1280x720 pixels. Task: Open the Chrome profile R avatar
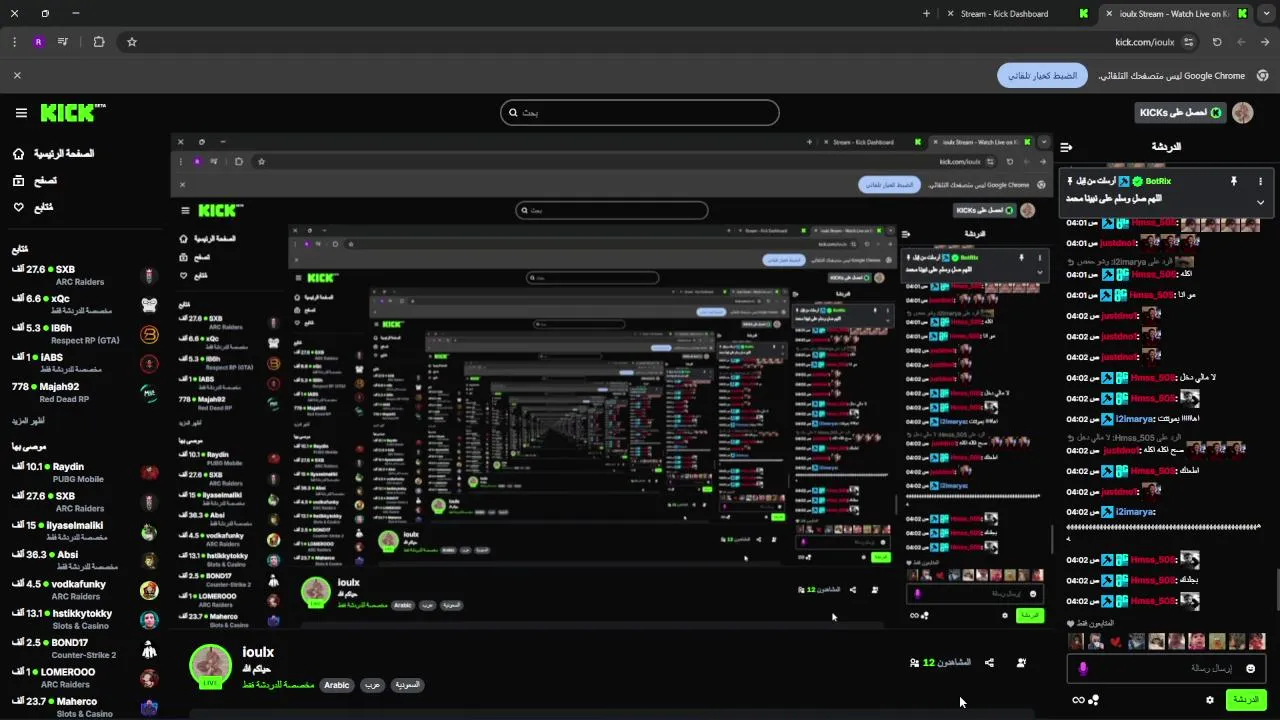[x=38, y=42]
